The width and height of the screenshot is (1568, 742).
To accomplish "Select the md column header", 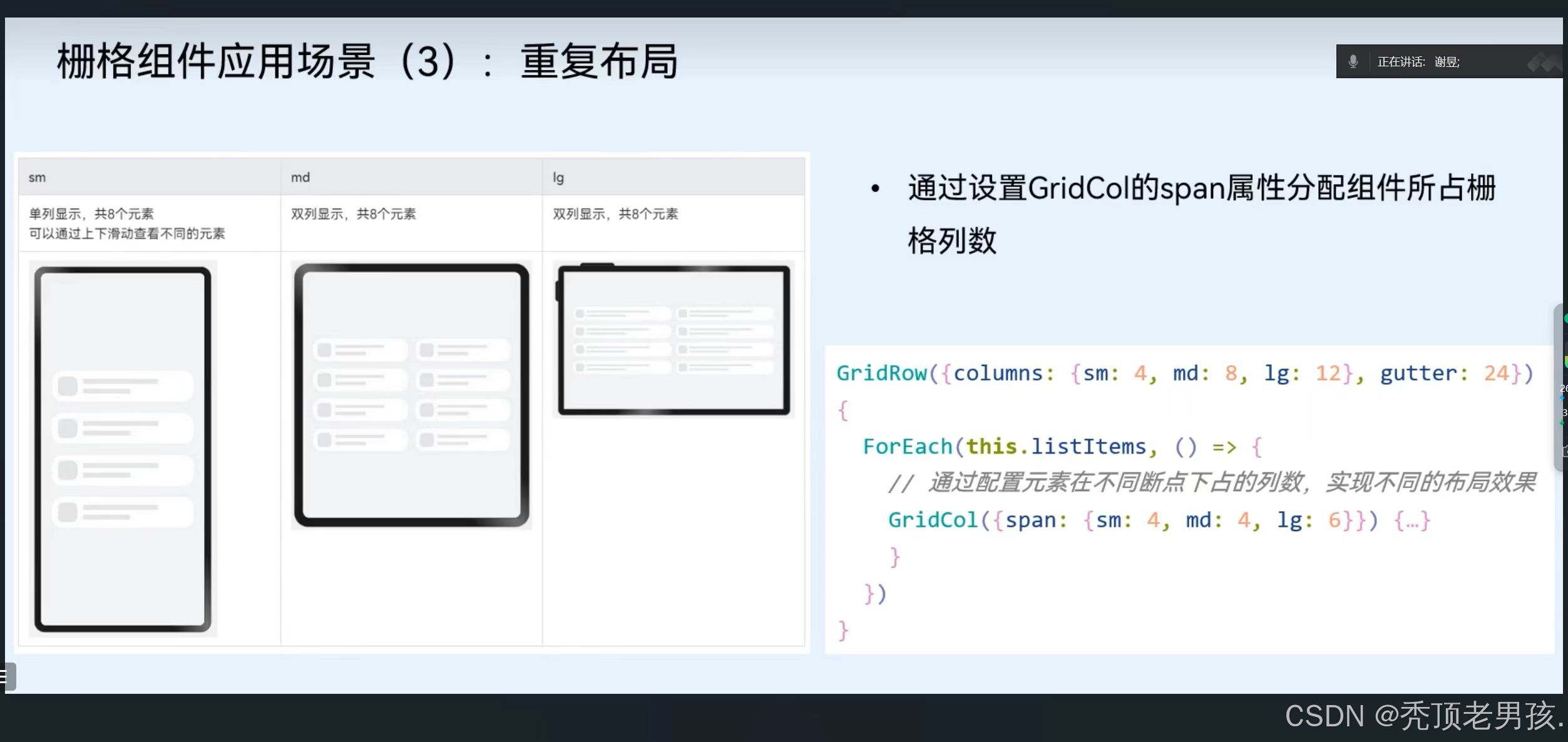I will 300,178.
